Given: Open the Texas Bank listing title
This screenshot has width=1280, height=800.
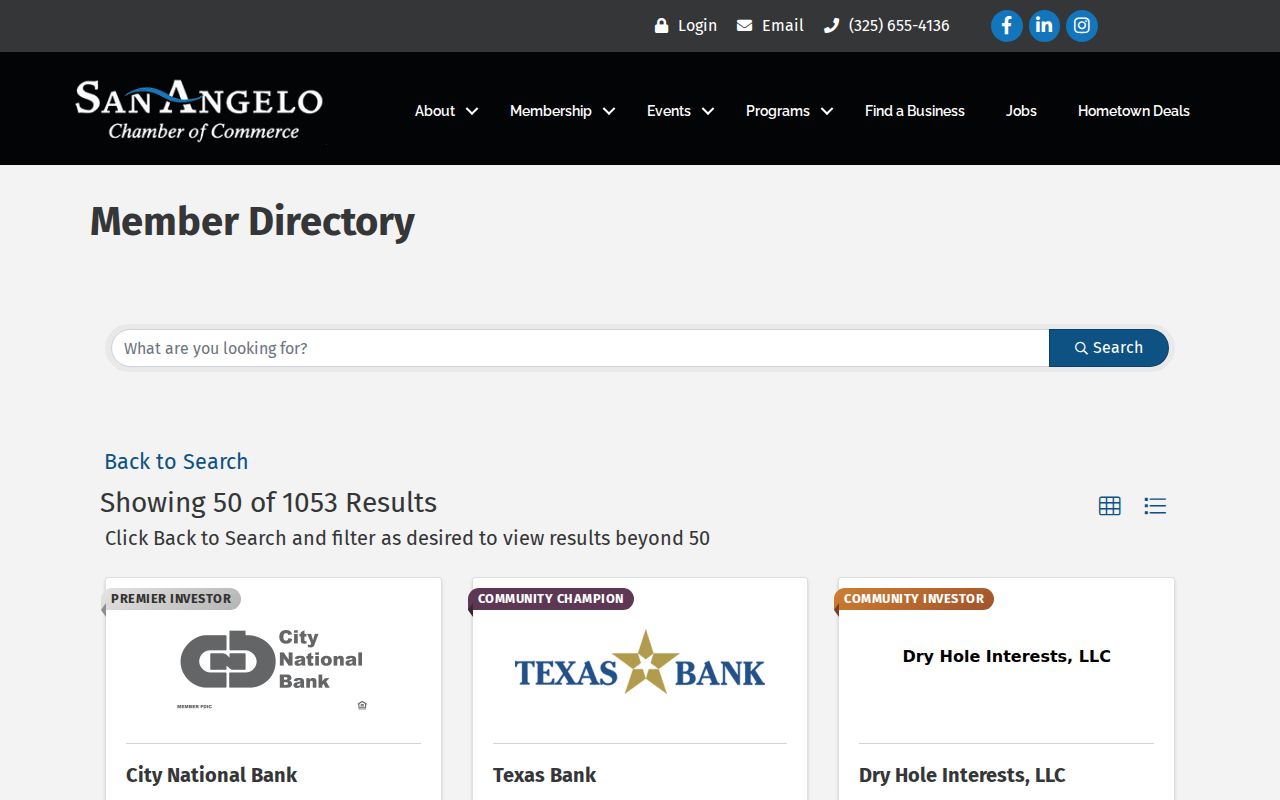Looking at the screenshot, I should 545,775.
